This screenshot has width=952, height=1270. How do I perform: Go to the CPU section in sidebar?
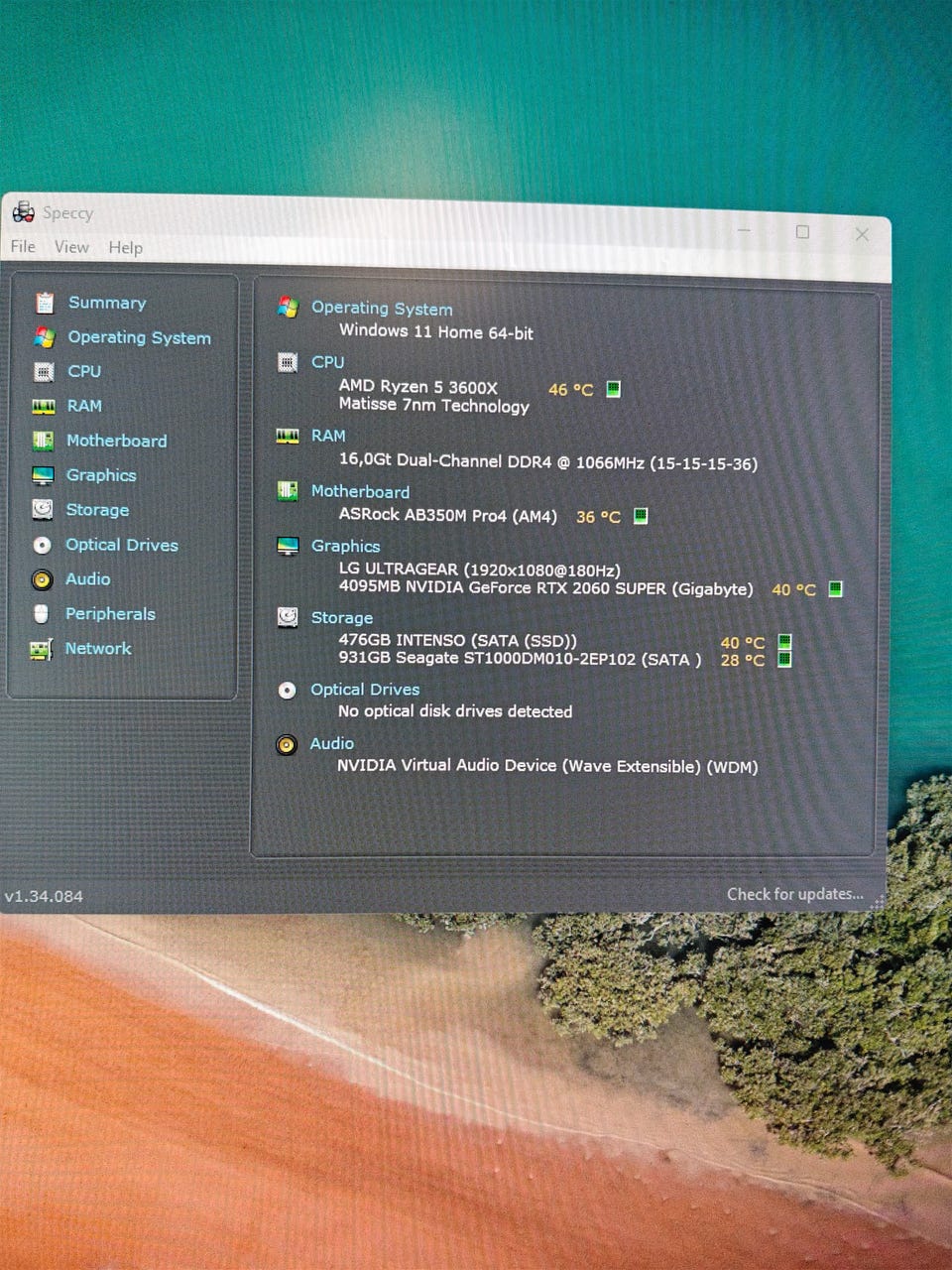(x=84, y=371)
